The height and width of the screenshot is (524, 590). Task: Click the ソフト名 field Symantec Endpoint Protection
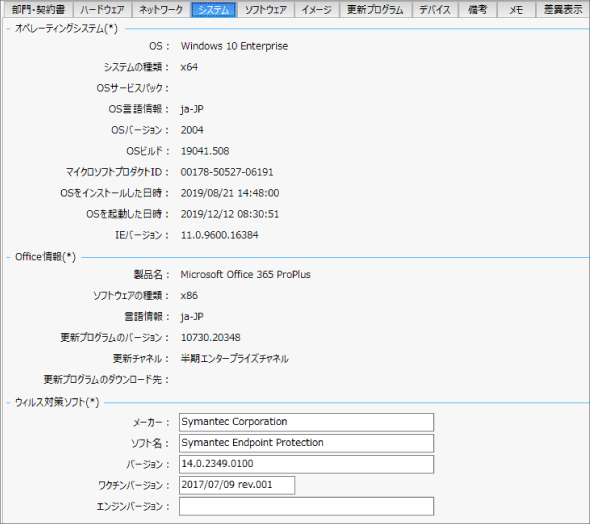pos(306,443)
